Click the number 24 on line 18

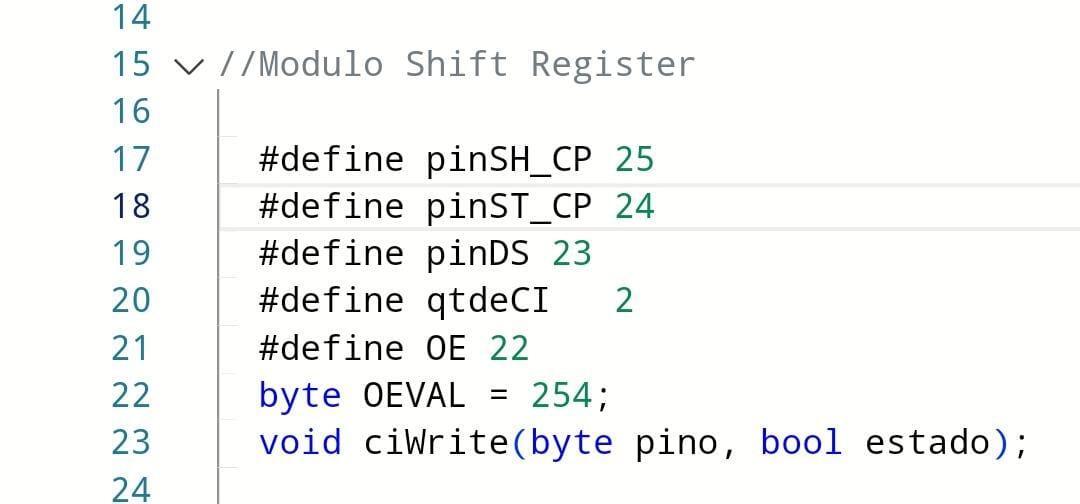pyautogui.click(x=634, y=207)
